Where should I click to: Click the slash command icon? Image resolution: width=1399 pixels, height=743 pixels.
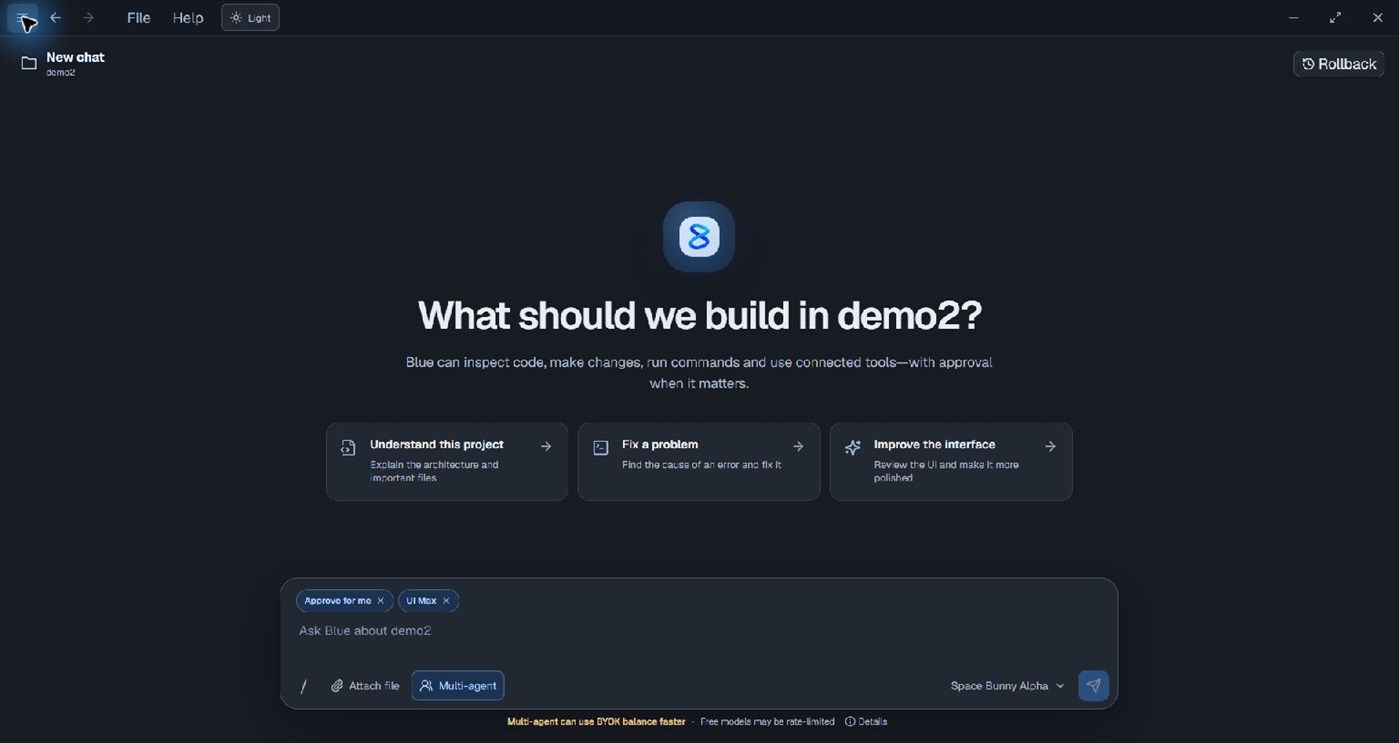pos(304,686)
